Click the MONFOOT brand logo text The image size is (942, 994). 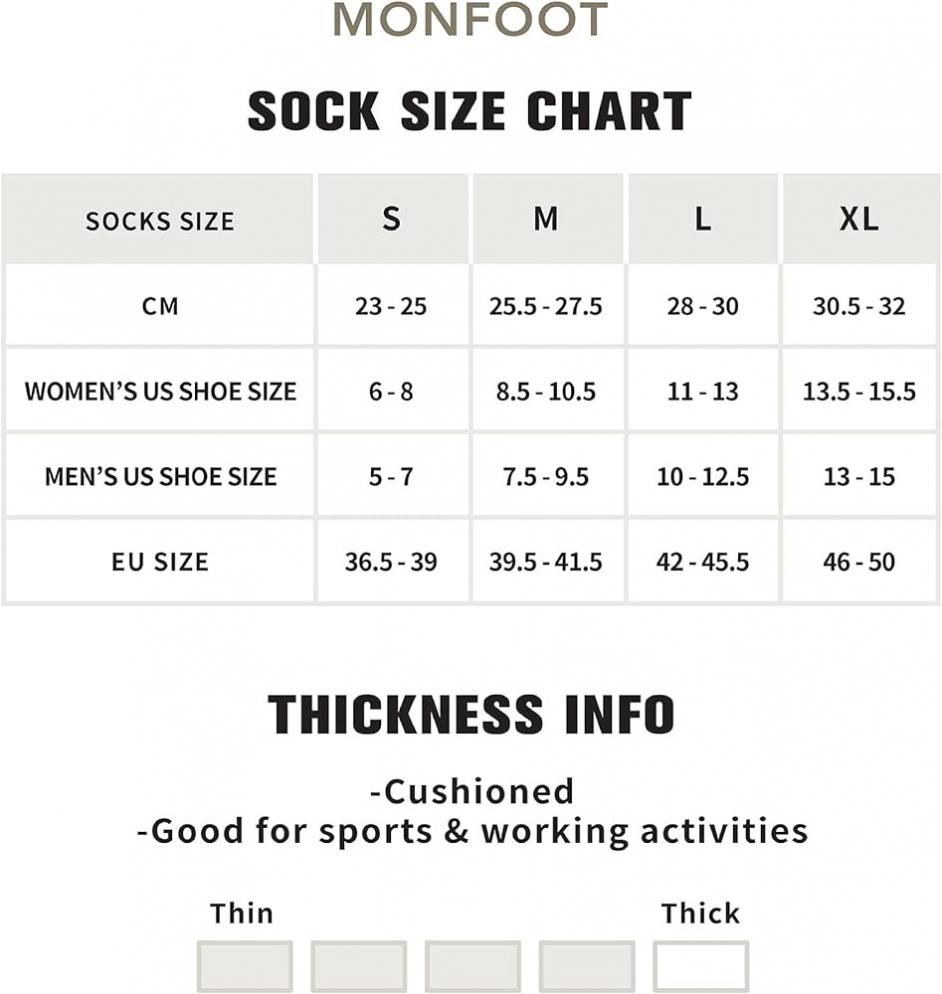coord(470,19)
